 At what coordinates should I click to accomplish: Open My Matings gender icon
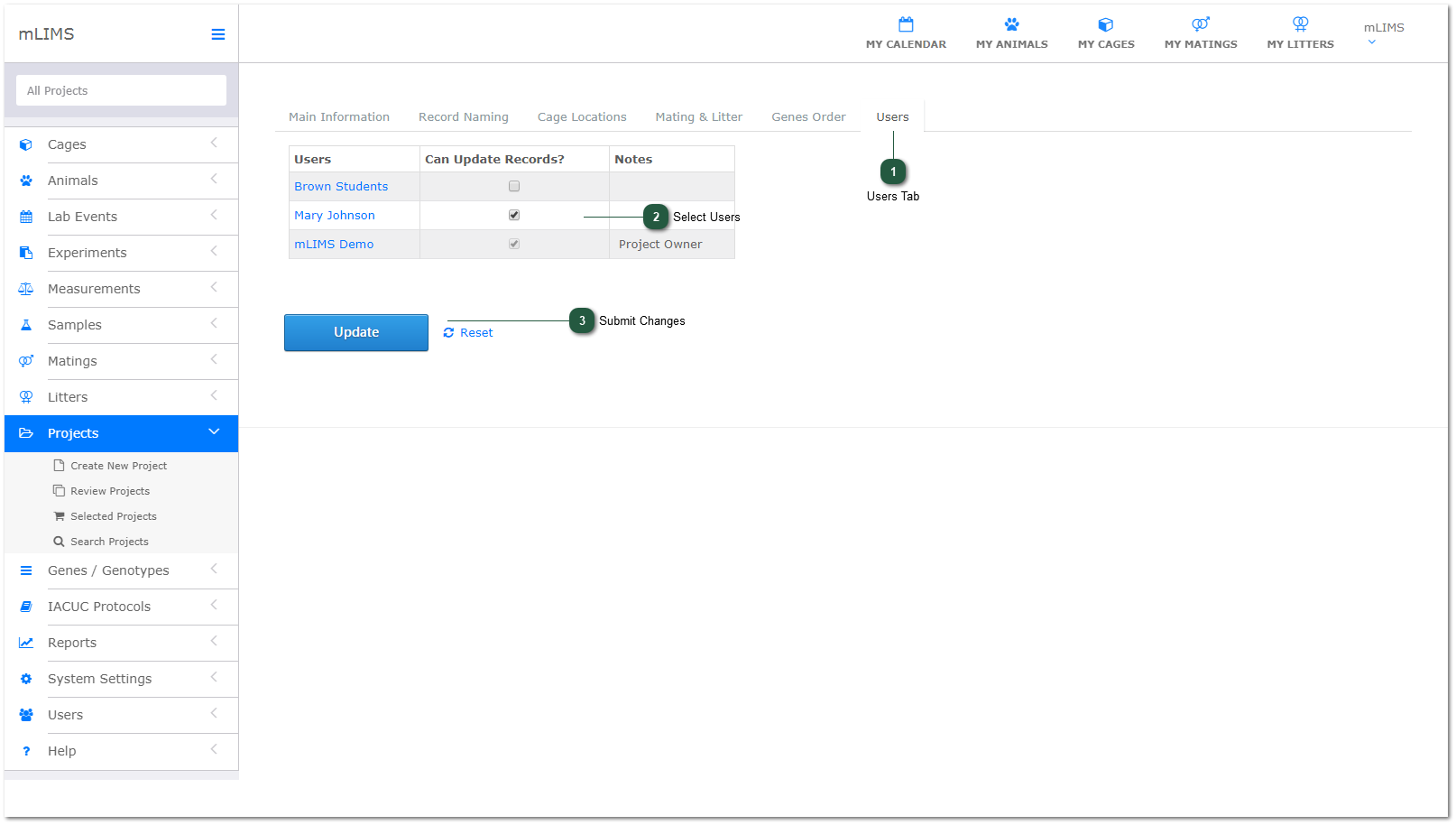click(x=1201, y=24)
